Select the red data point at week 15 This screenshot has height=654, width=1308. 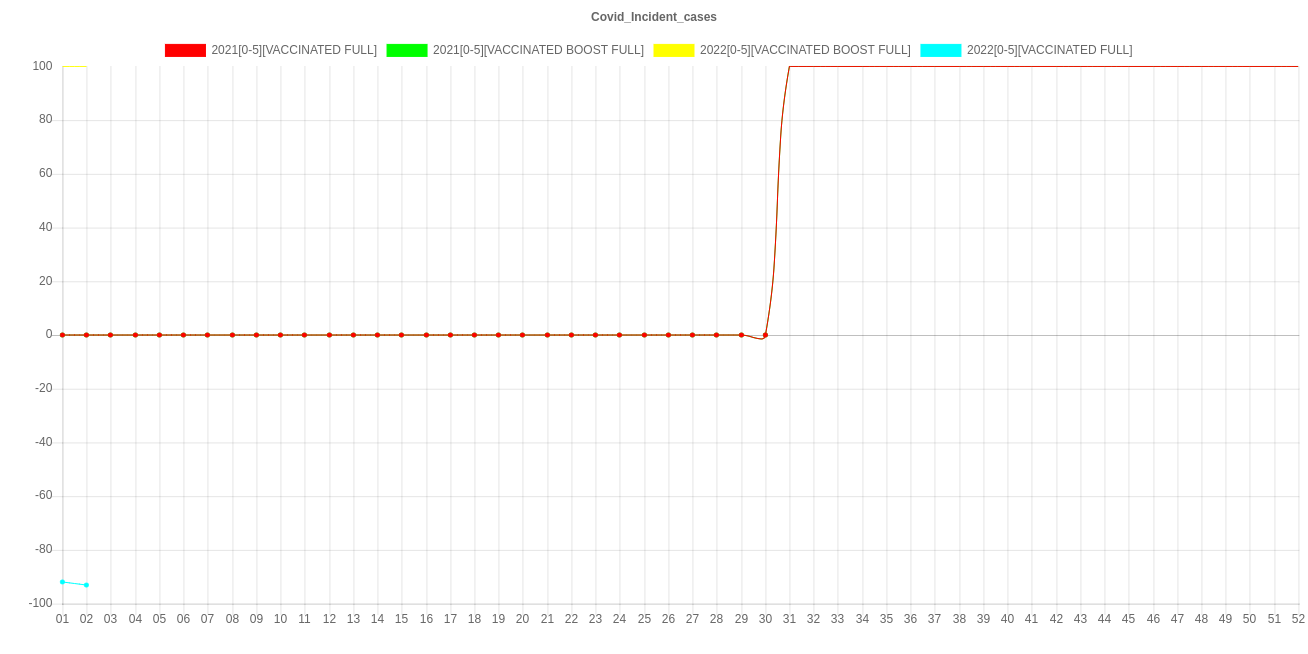(x=401, y=335)
